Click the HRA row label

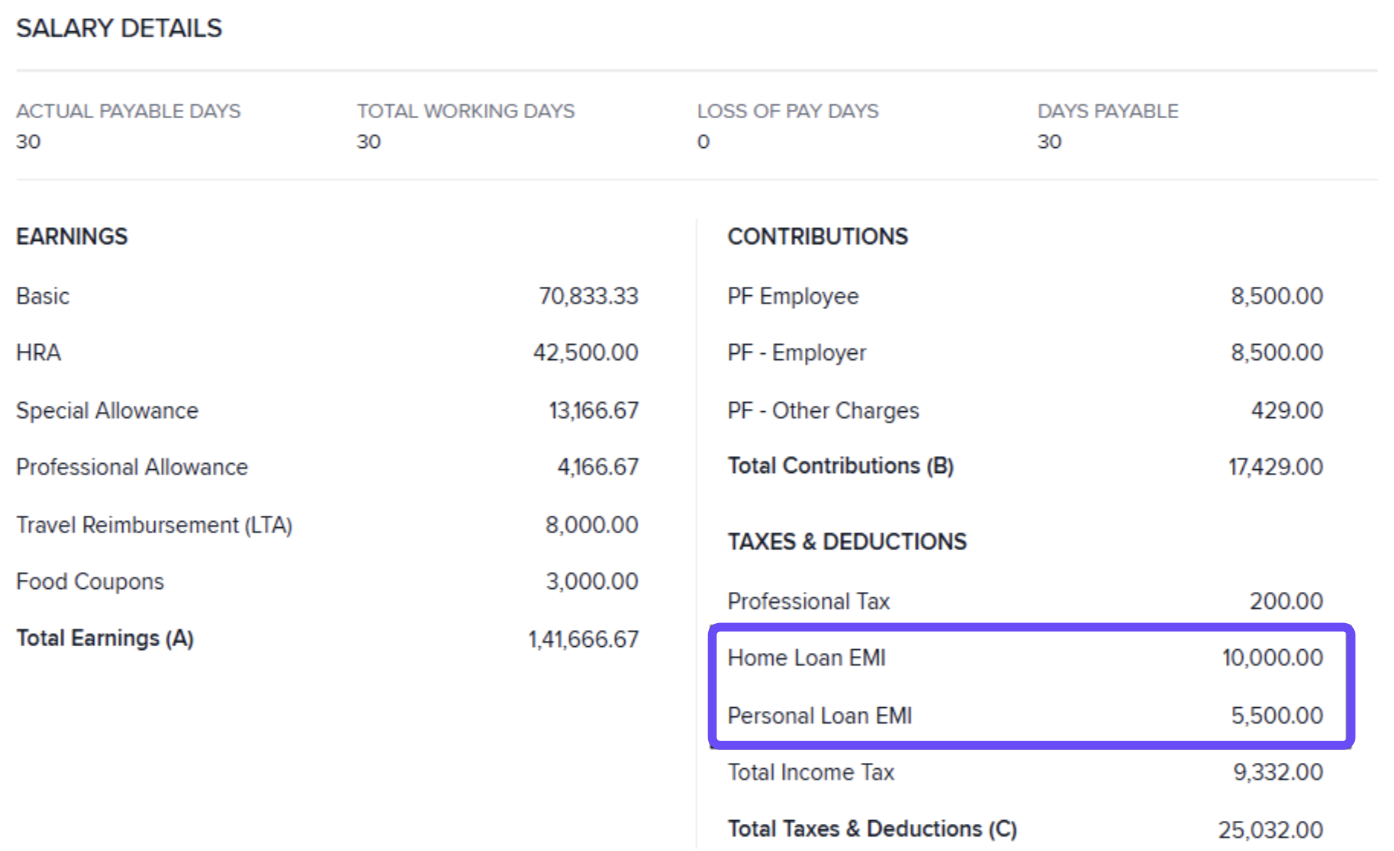[x=38, y=353]
